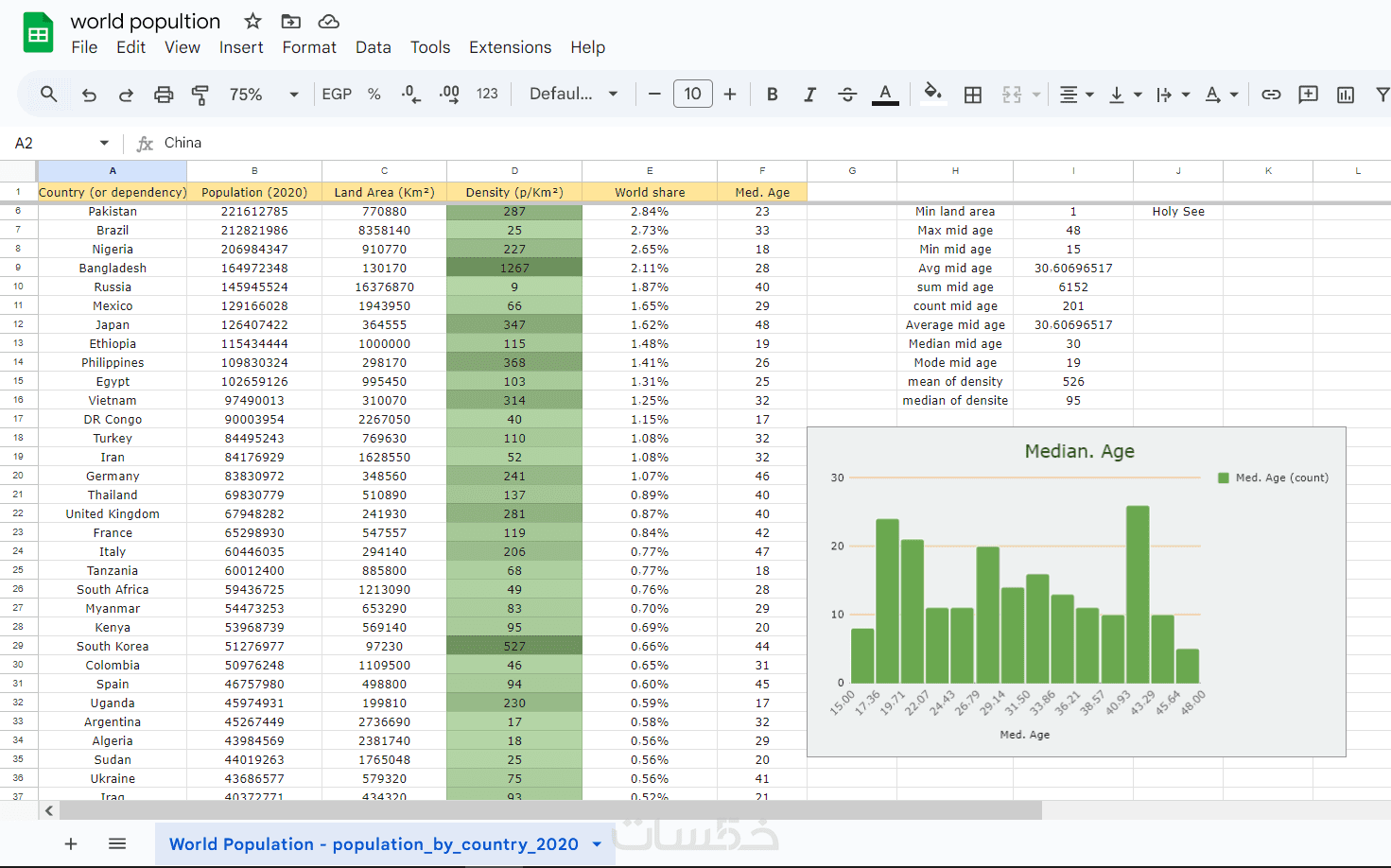Open the File menu

click(x=84, y=47)
